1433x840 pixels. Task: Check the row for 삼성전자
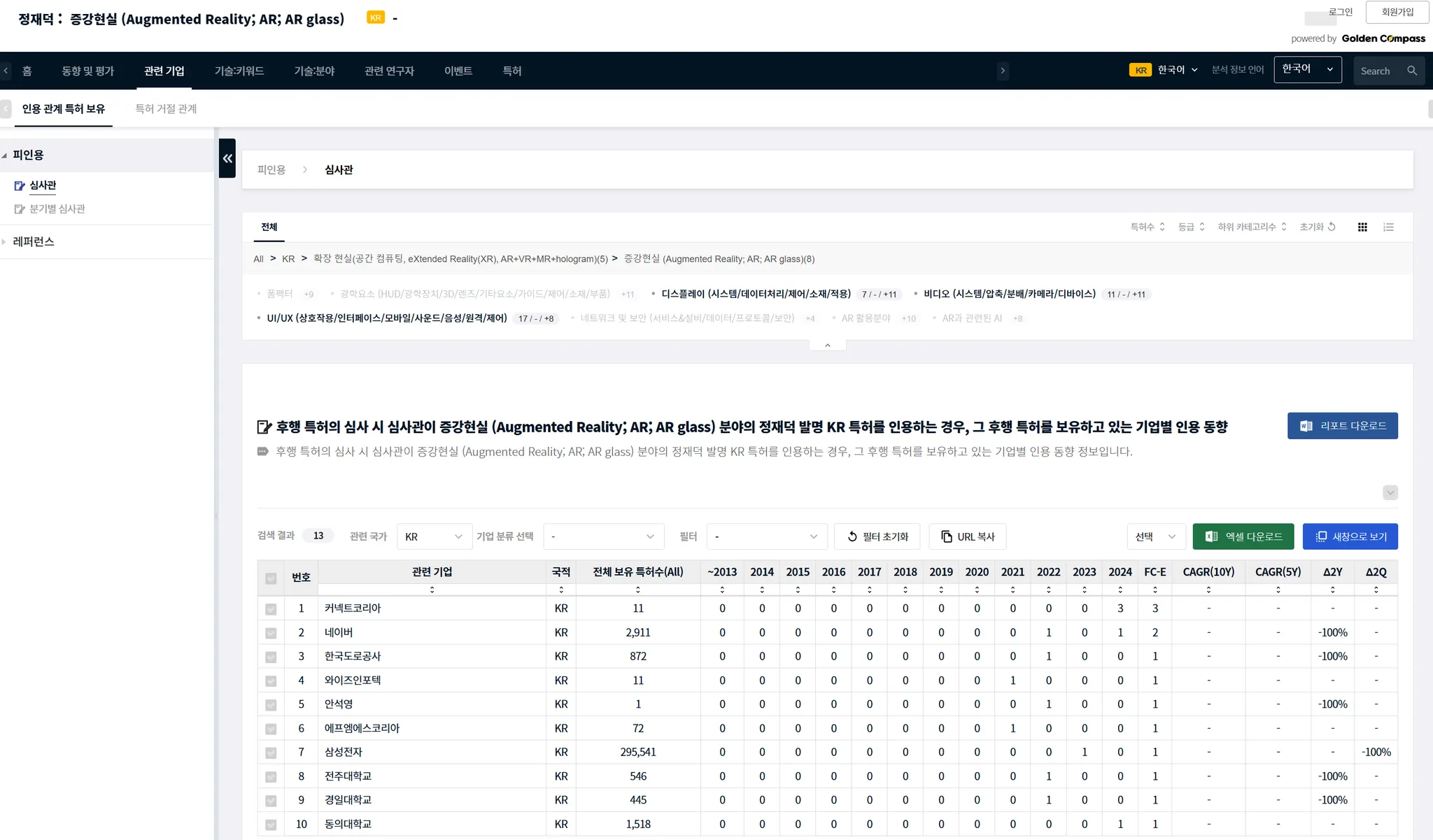coord(271,753)
